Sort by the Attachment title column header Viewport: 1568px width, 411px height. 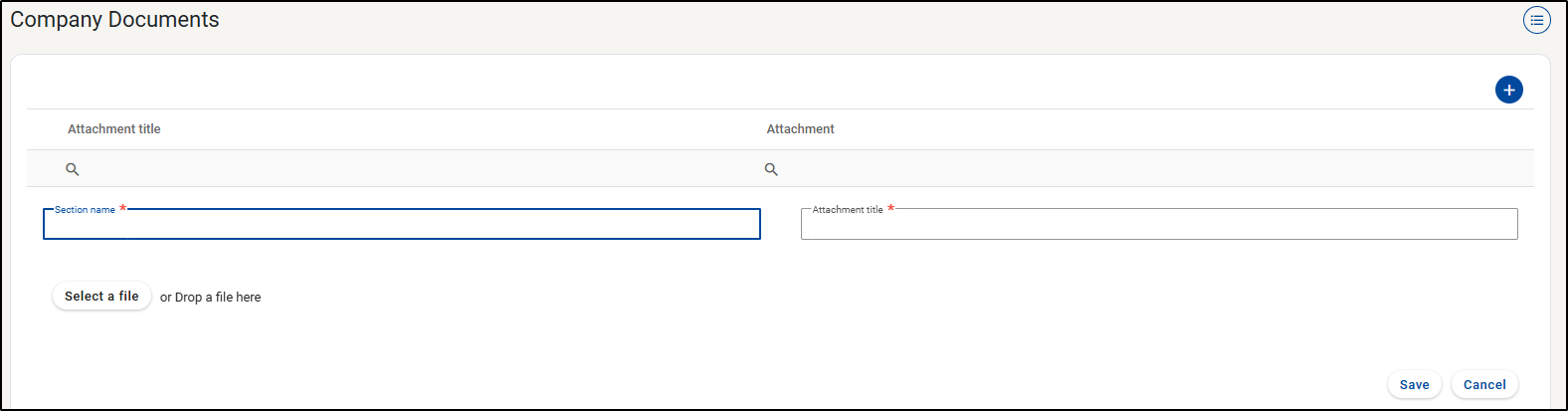pyautogui.click(x=114, y=129)
